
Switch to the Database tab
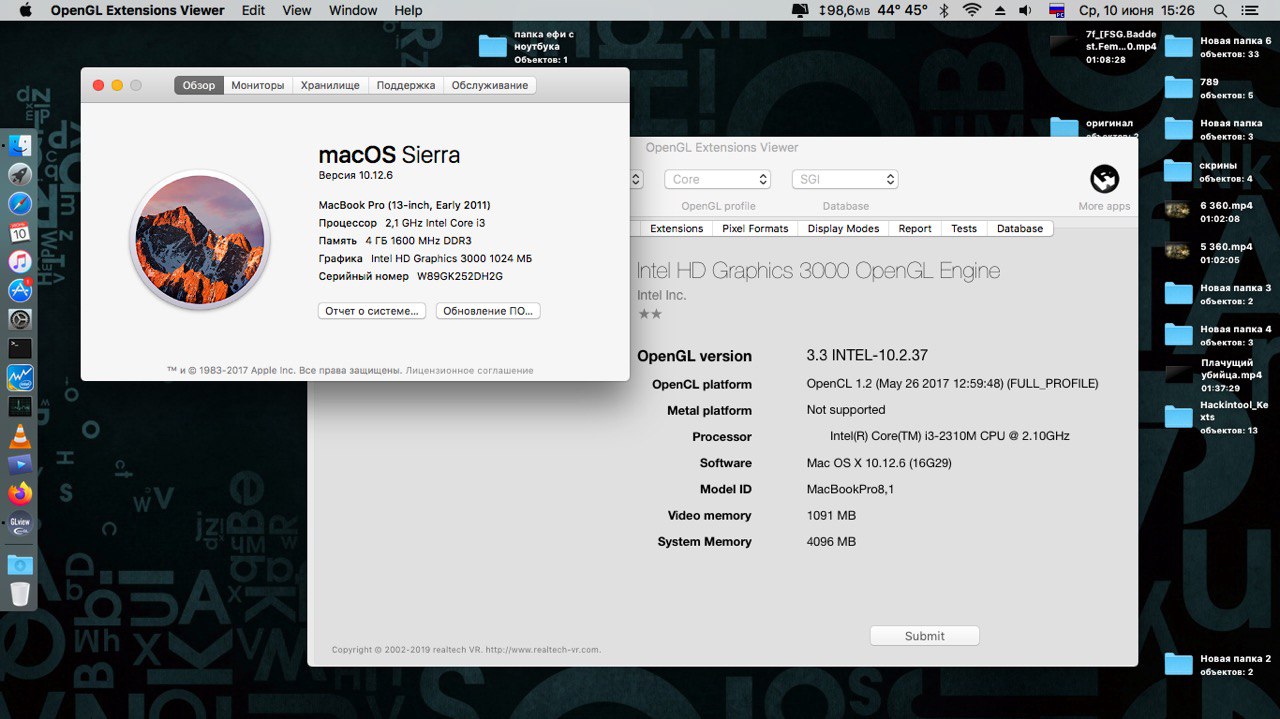[1020, 228]
